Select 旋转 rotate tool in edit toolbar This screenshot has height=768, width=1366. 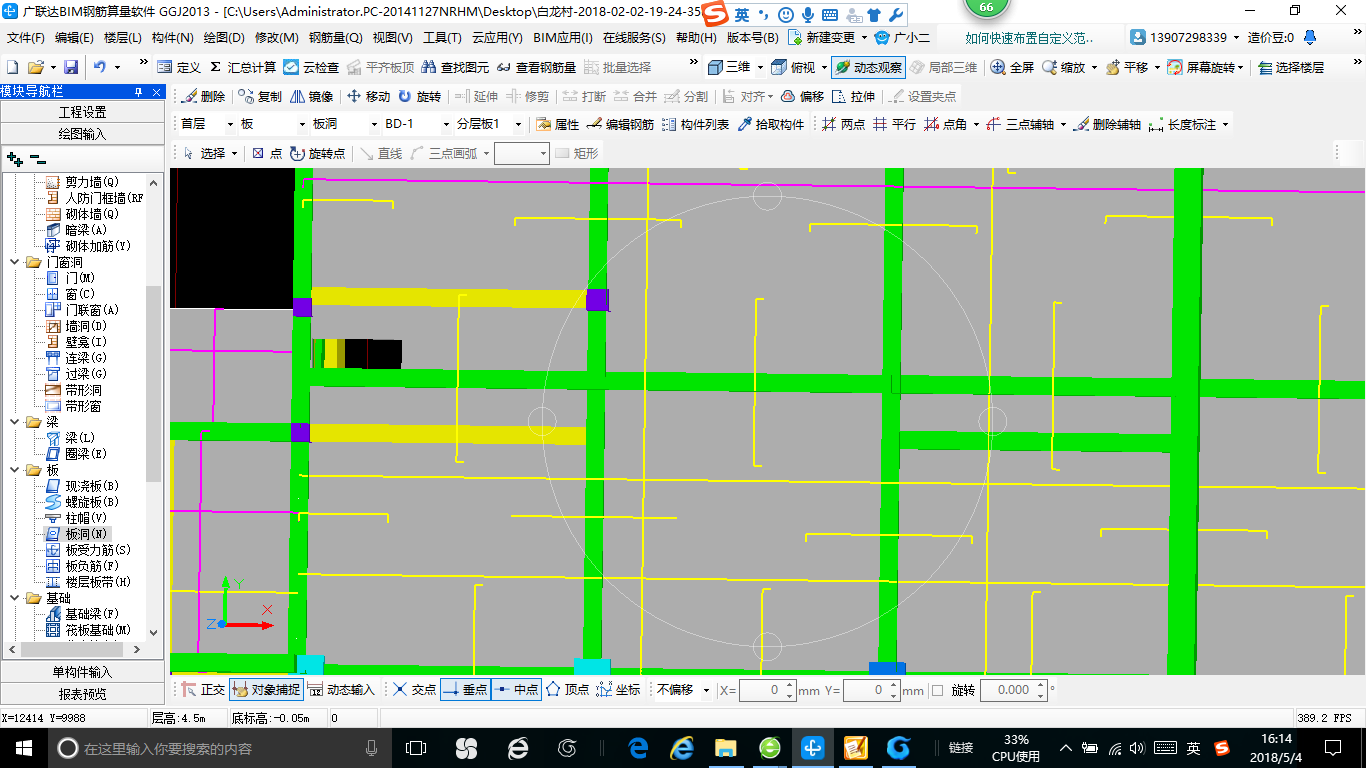coord(419,96)
